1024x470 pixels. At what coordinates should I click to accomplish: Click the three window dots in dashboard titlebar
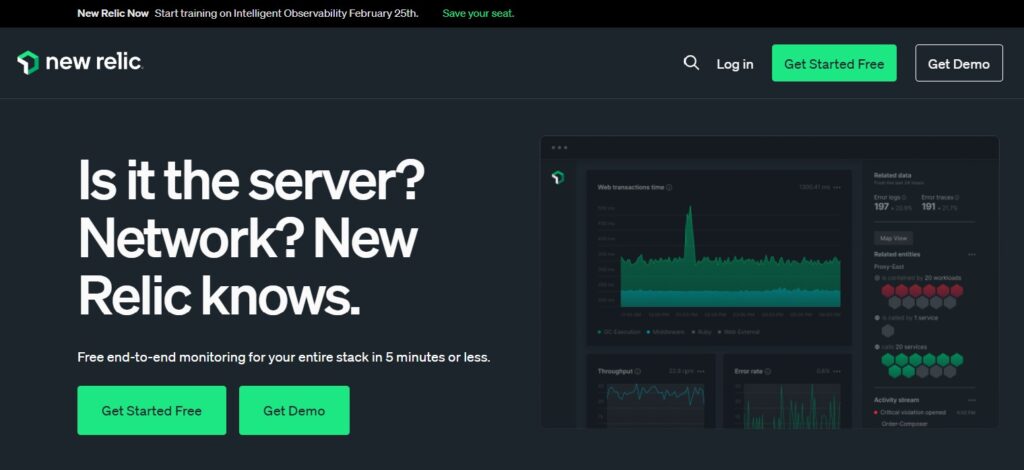click(x=559, y=148)
